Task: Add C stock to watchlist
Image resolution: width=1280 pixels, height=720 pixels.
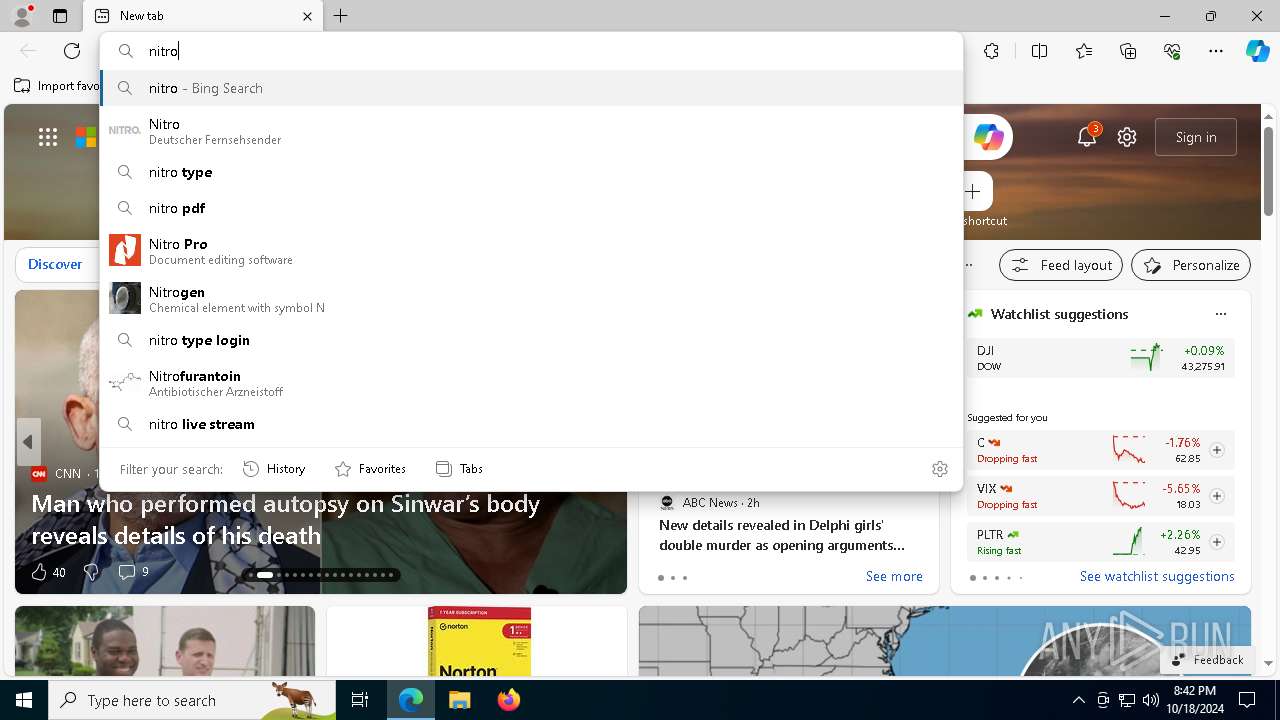Action: point(1217,450)
